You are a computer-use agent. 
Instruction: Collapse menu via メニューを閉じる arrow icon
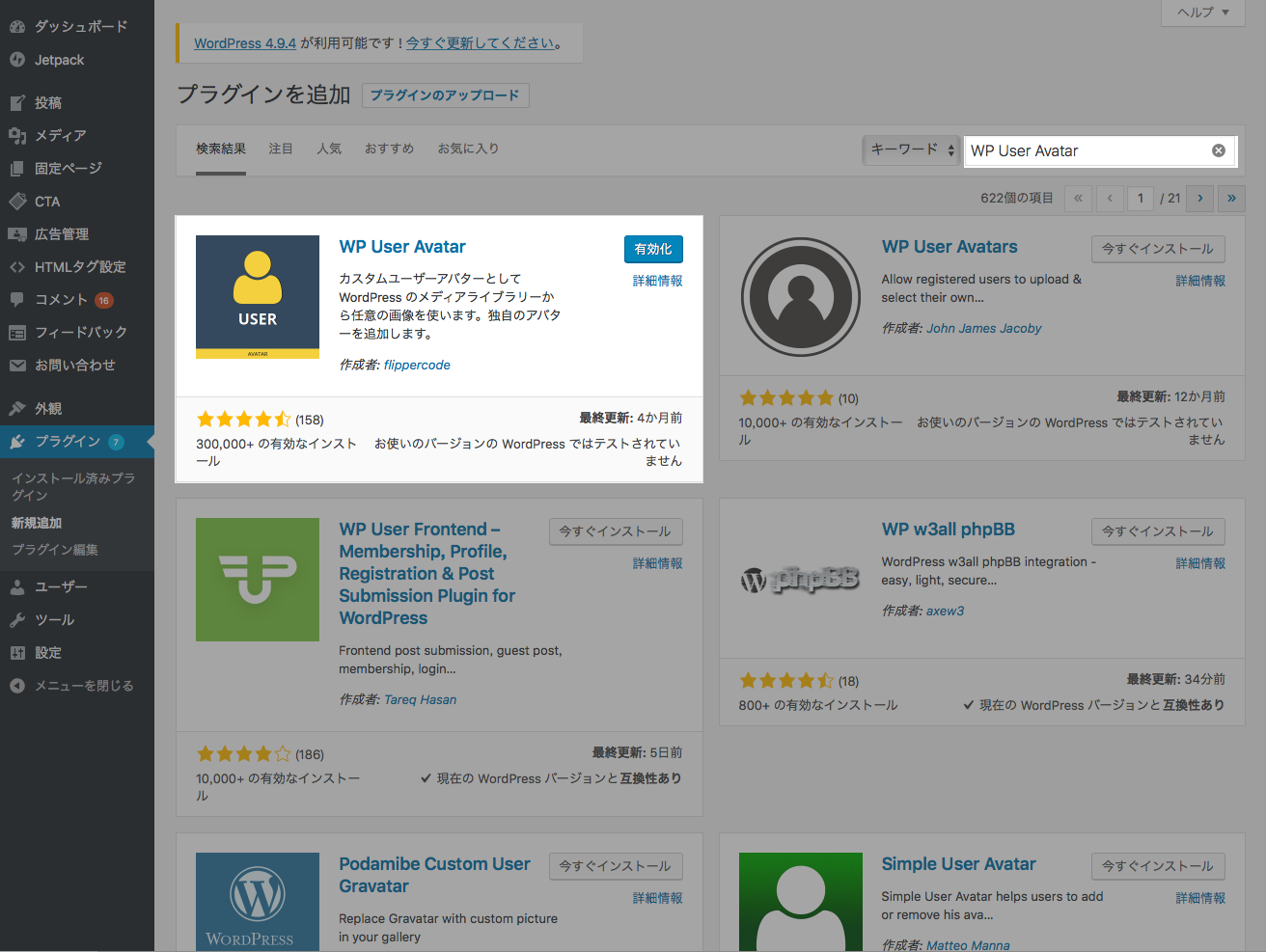click(17, 686)
